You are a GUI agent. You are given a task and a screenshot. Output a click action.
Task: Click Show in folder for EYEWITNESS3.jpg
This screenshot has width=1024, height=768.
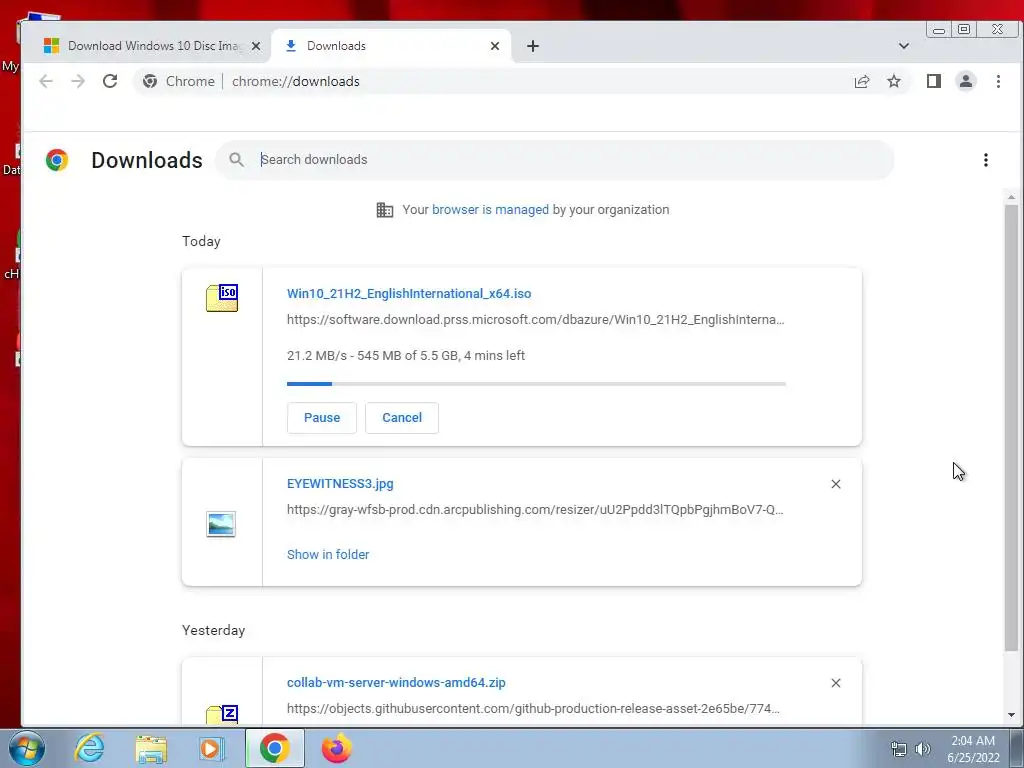[x=328, y=554]
